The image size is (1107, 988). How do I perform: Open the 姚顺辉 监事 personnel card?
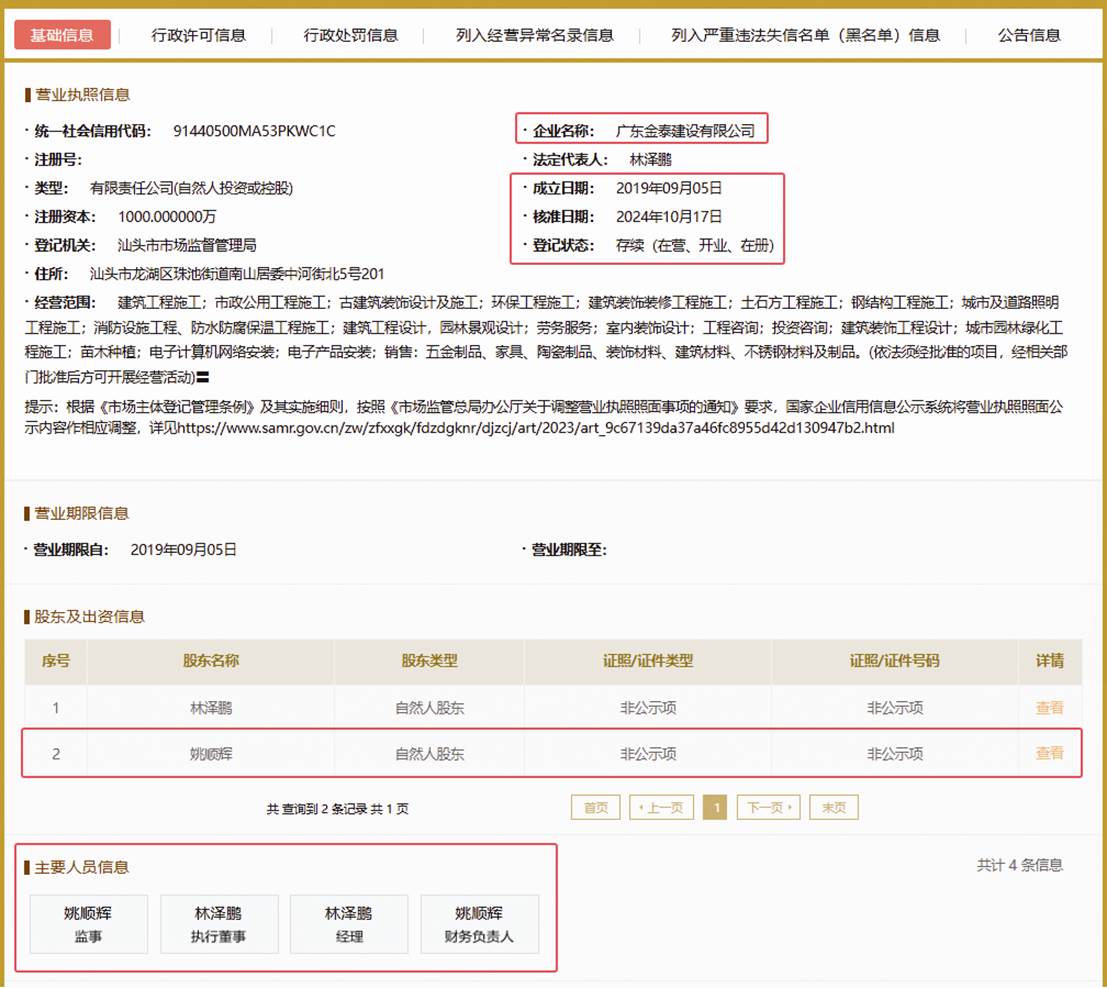pyautogui.click(x=88, y=925)
